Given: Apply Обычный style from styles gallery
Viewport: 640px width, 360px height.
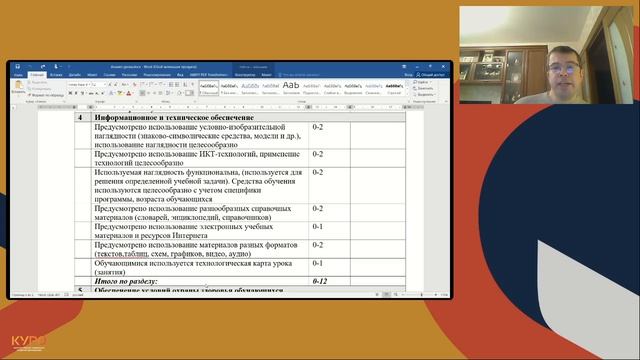Looking at the screenshot, I should tap(209, 89).
